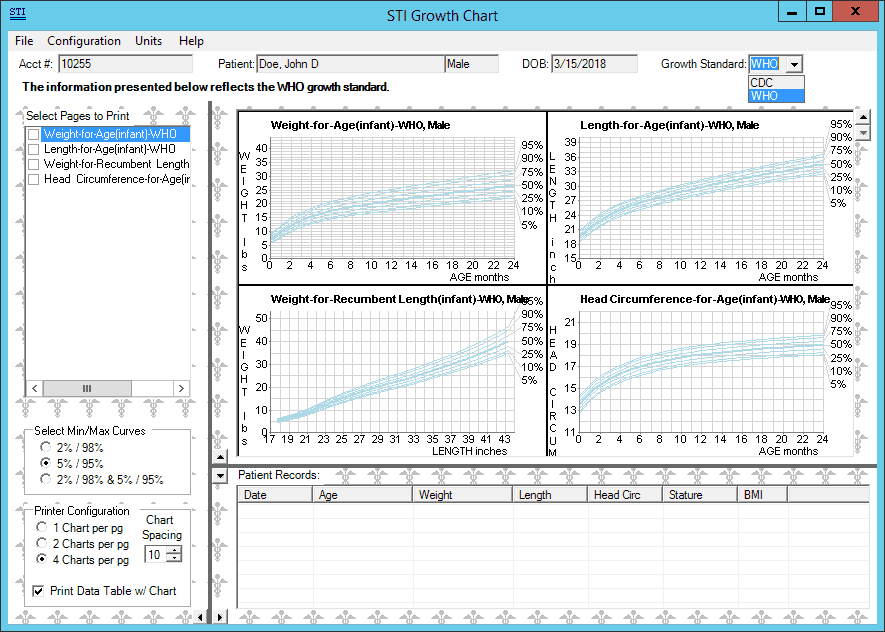Click the Weight column header

(x=463, y=495)
